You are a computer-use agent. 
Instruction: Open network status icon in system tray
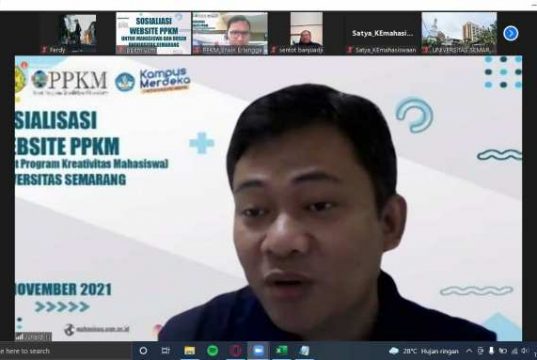pyautogui.click(x=514, y=351)
